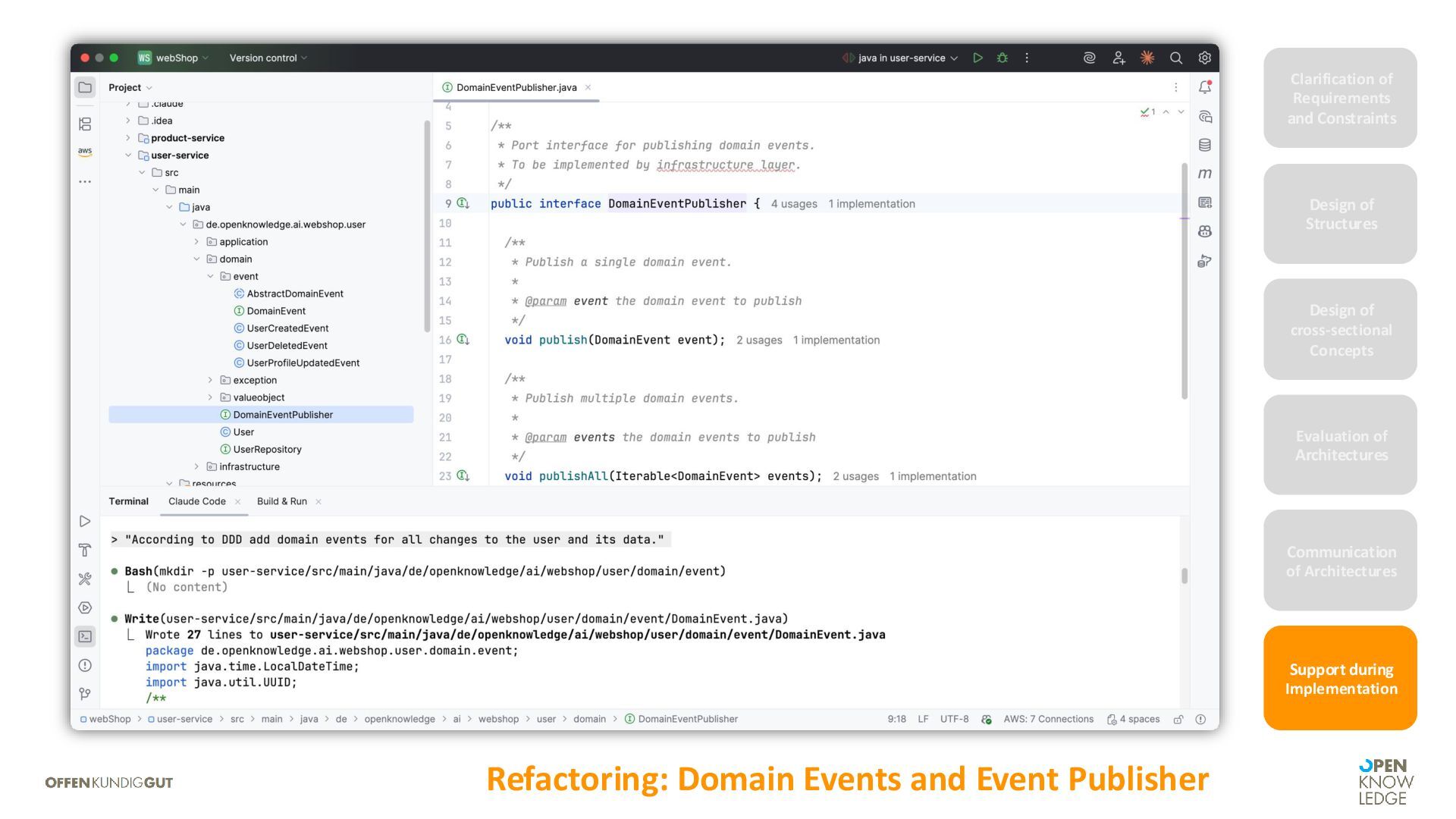Toggle Terminal tool window icon
The height and width of the screenshot is (819, 1456).
point(85,636)
